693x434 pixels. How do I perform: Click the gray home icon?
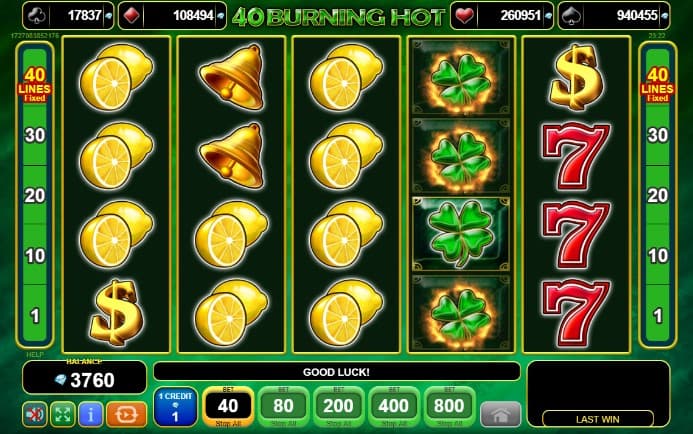pyautogui.click(x=500, y=415)
